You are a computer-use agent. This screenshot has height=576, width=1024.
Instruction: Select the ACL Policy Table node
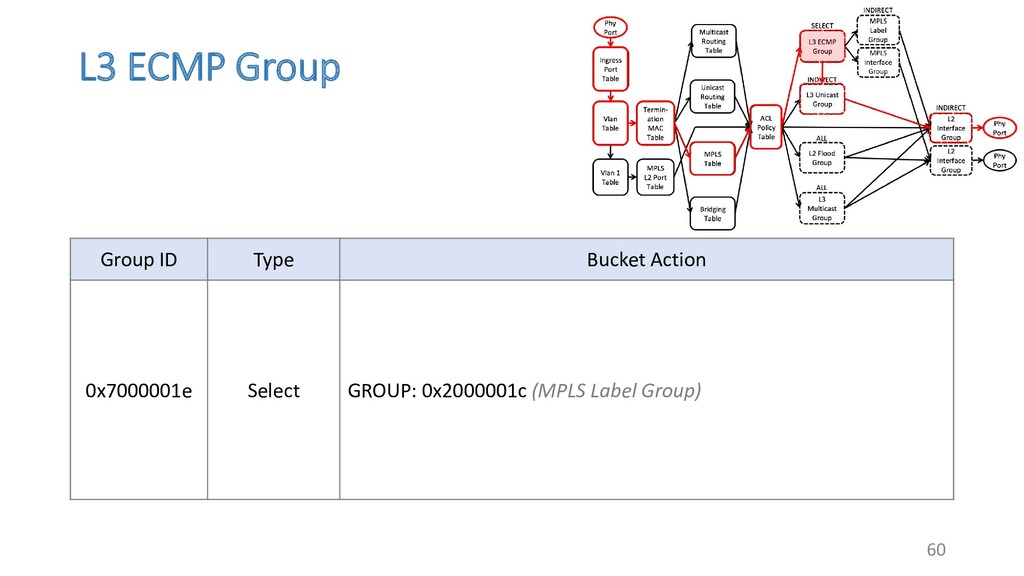pos(766,127)
